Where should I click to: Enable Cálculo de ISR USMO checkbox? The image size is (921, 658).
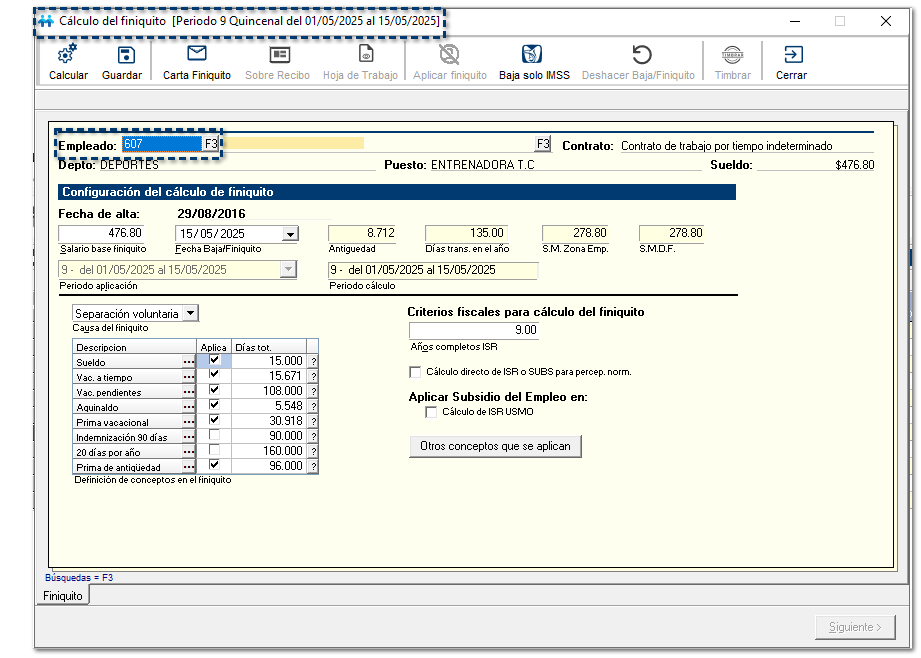click(x=432, y=412)
